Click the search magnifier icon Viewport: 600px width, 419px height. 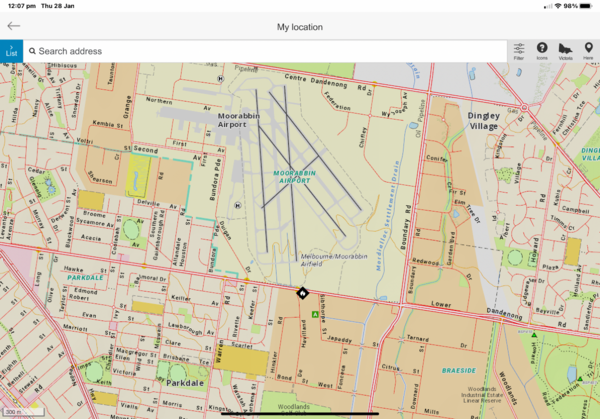pyautogui.click(x=33, y=51)
